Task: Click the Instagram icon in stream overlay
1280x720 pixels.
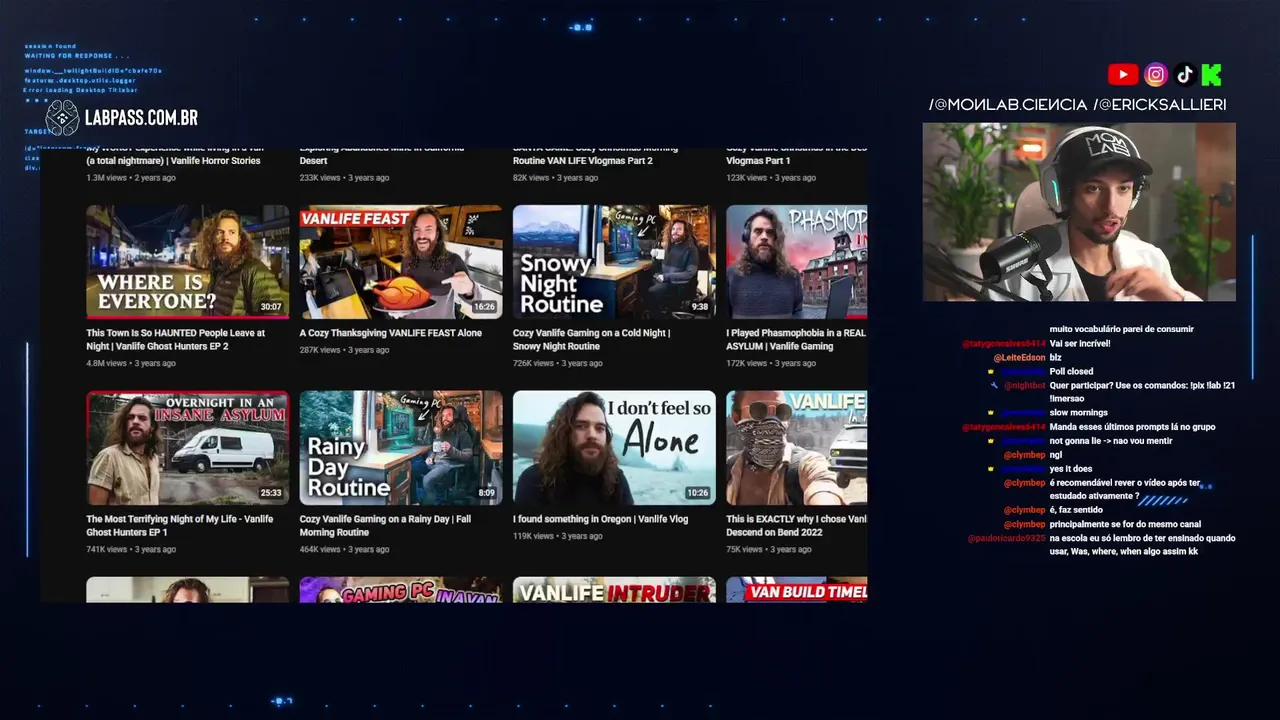Action: (x=1156, y=75)
